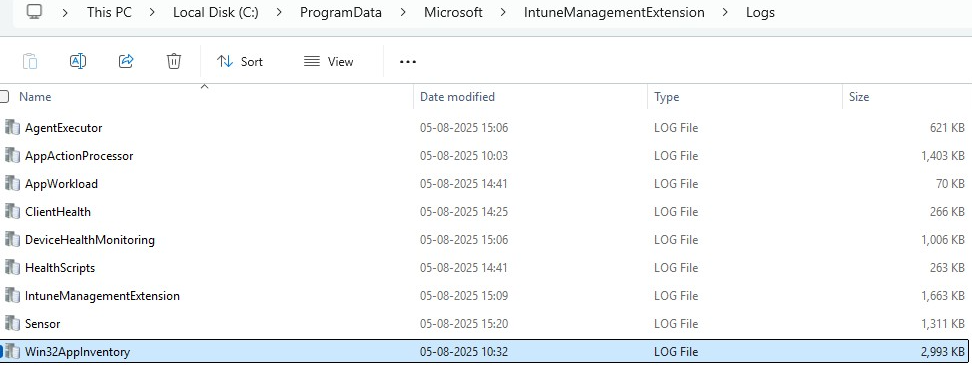The width and height of the screenshot is (972, 367).
Task: Expand chevron after ProgramData breadcrumb
Action: pos(404,12)
